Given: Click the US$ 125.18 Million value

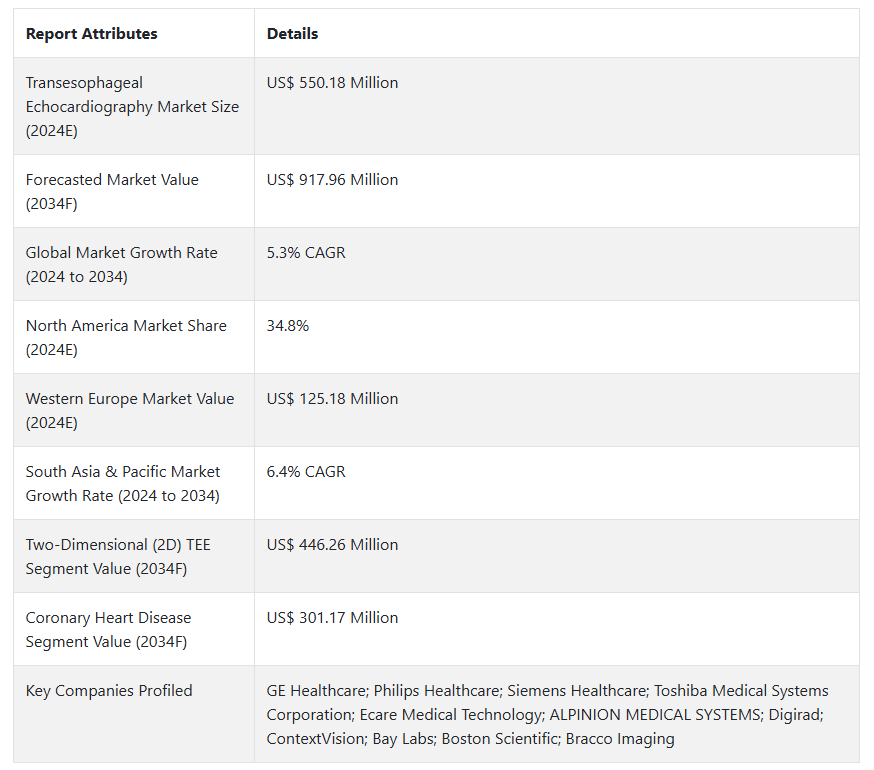Looking at the screenshot, I should pyautogui.click(x=332, y=399).
